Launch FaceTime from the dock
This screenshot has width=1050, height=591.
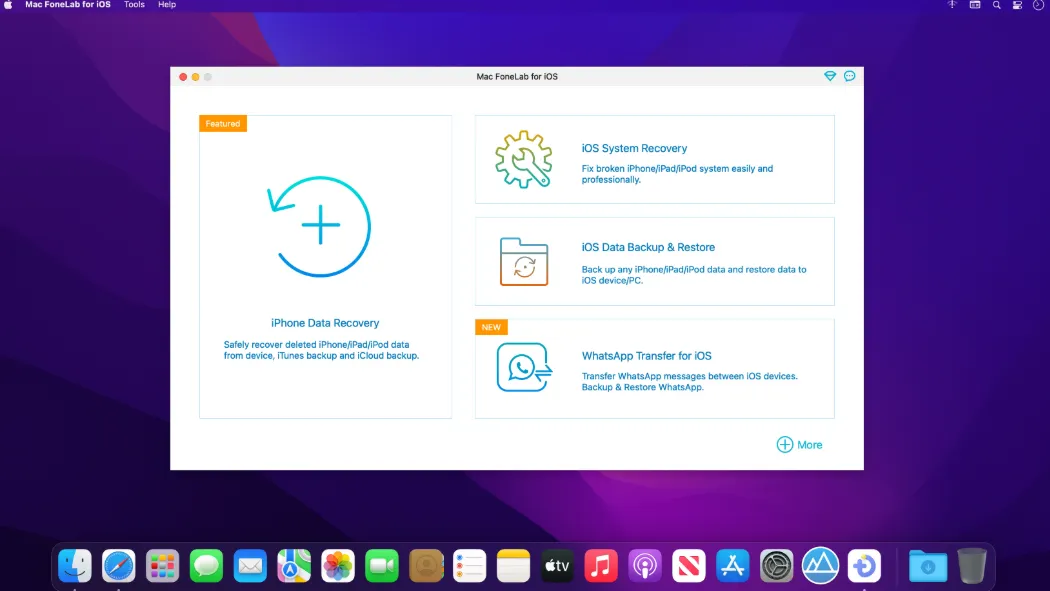(x=382, y=566)
